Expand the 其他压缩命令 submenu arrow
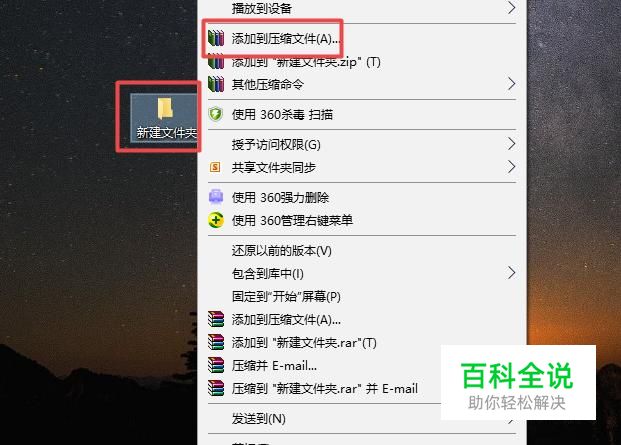 point(511,84)
